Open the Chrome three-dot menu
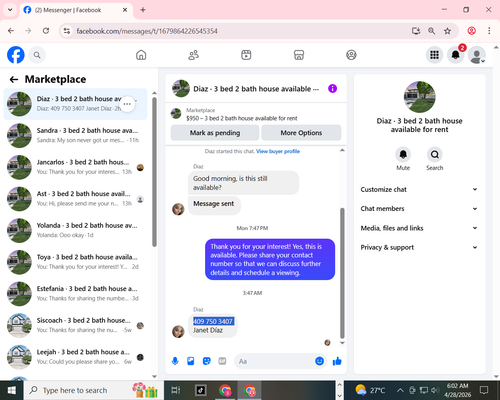Viewport: 500px width, 400px height. (x=489, y=31)
